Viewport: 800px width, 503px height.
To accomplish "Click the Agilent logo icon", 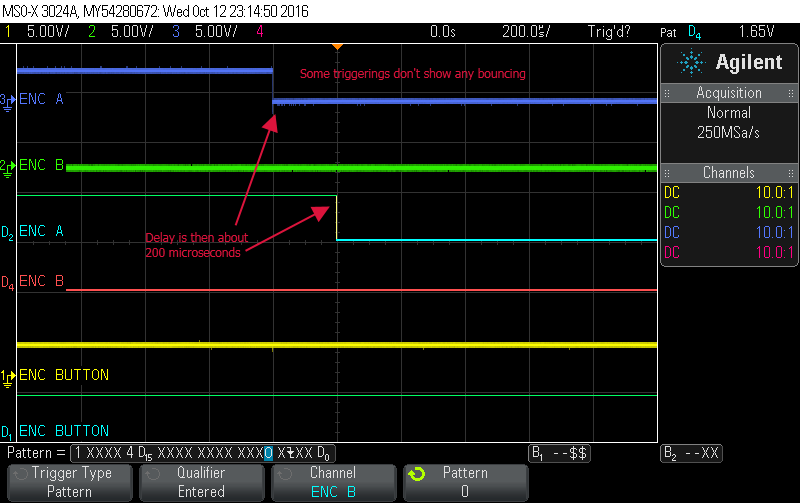I will 690,63.
